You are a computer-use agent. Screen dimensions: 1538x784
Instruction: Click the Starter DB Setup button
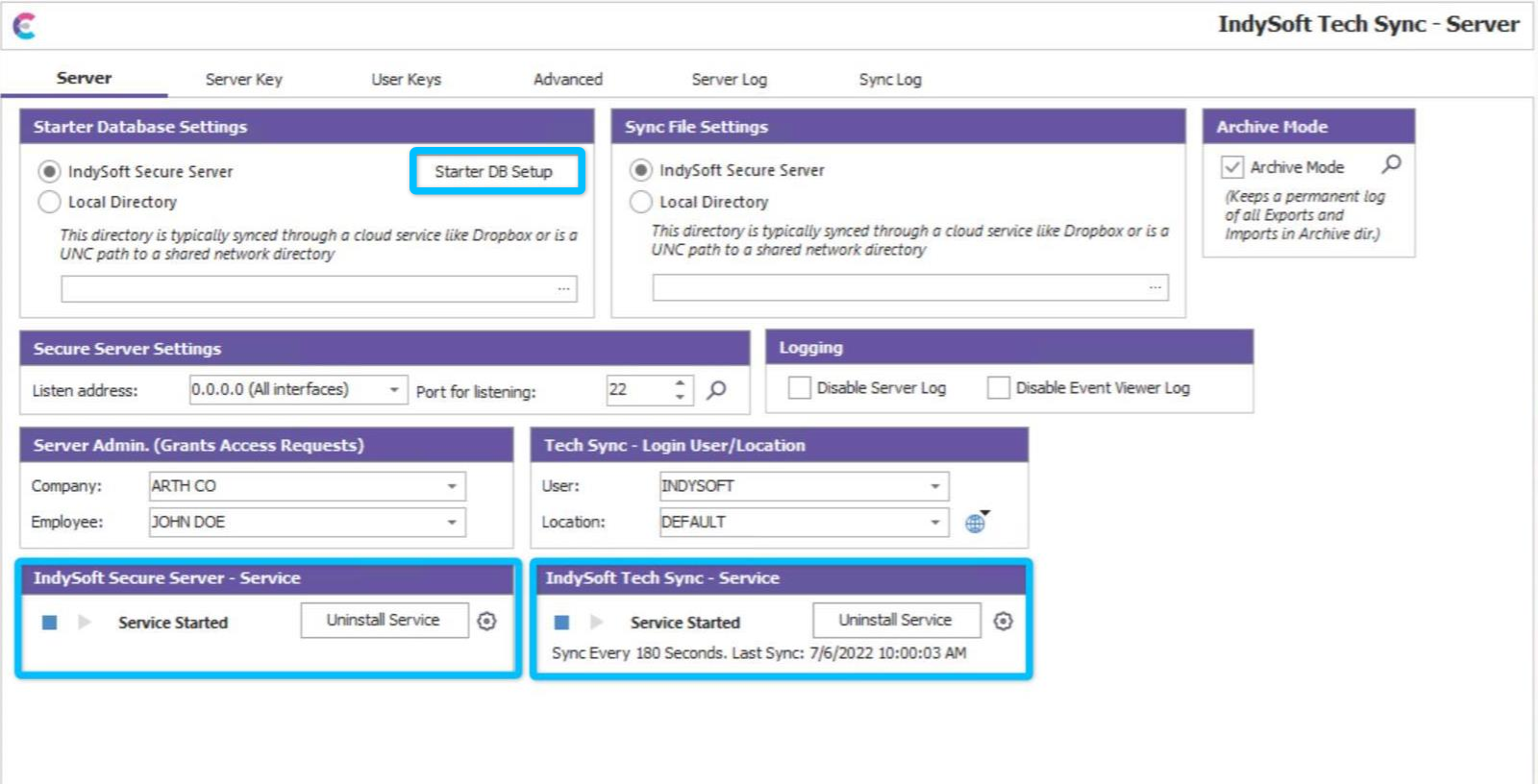point(494,171)
